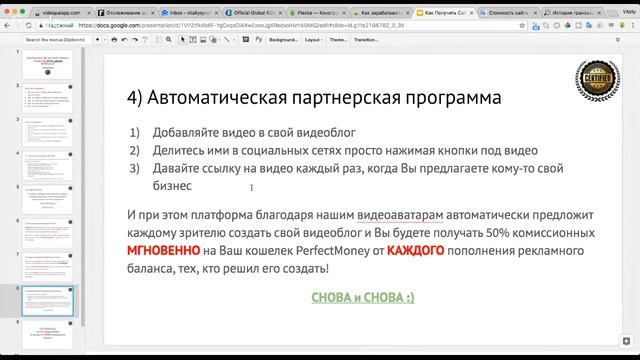Select slide 7 thumbnail

[47, 268]
